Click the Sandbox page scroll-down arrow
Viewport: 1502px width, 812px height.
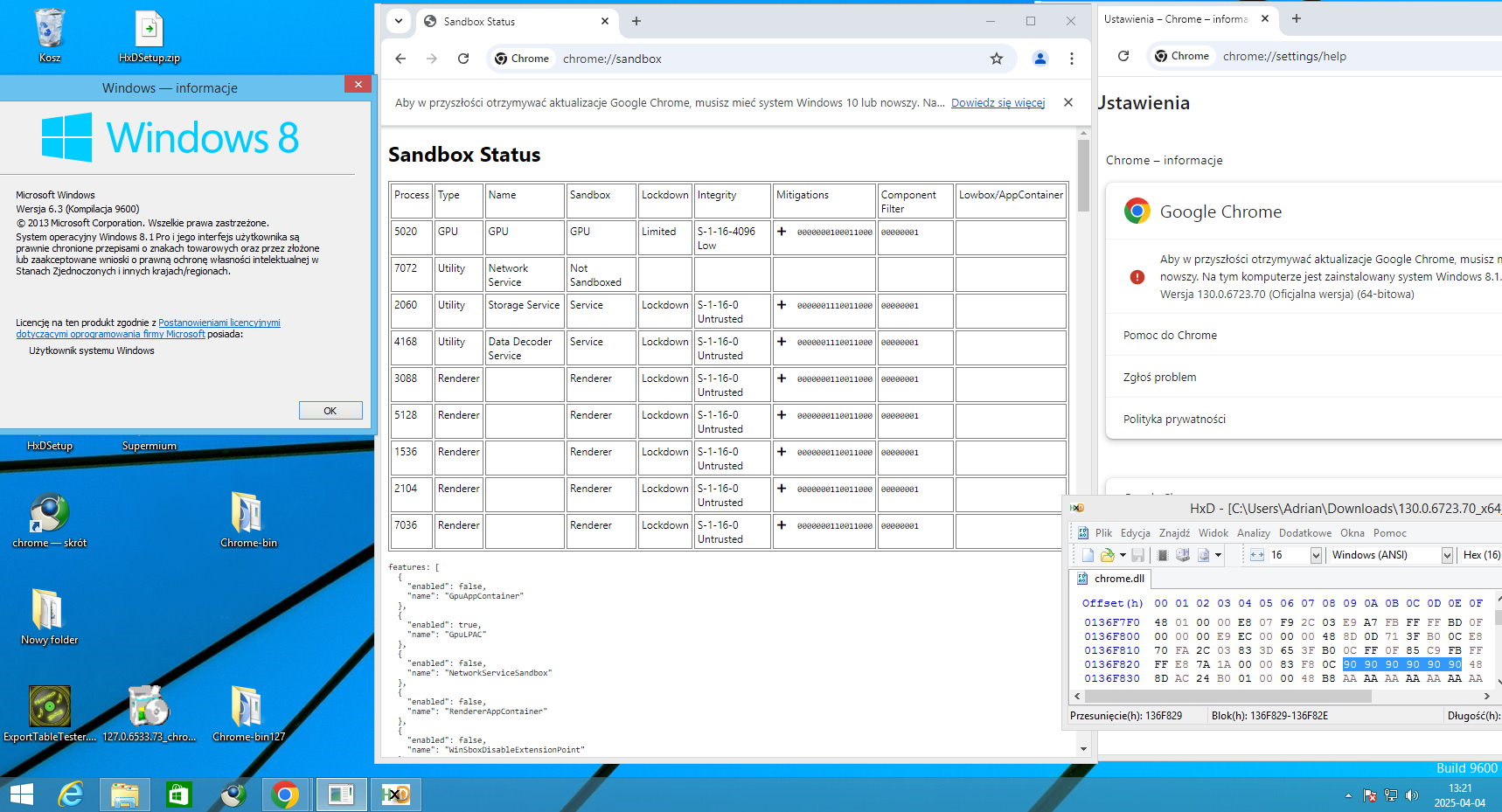(1083, 749)
